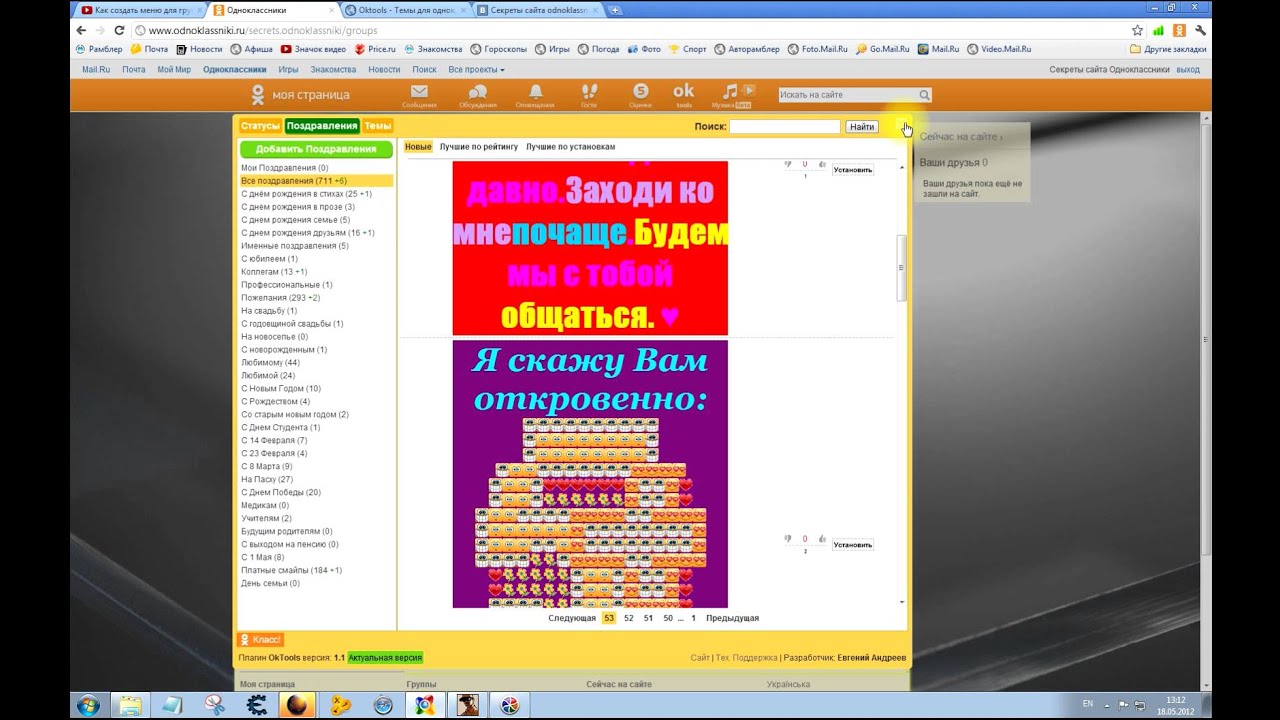Click Установить for second greeting
Viewport: 1280px width, 720px height.
pos(853,545)
